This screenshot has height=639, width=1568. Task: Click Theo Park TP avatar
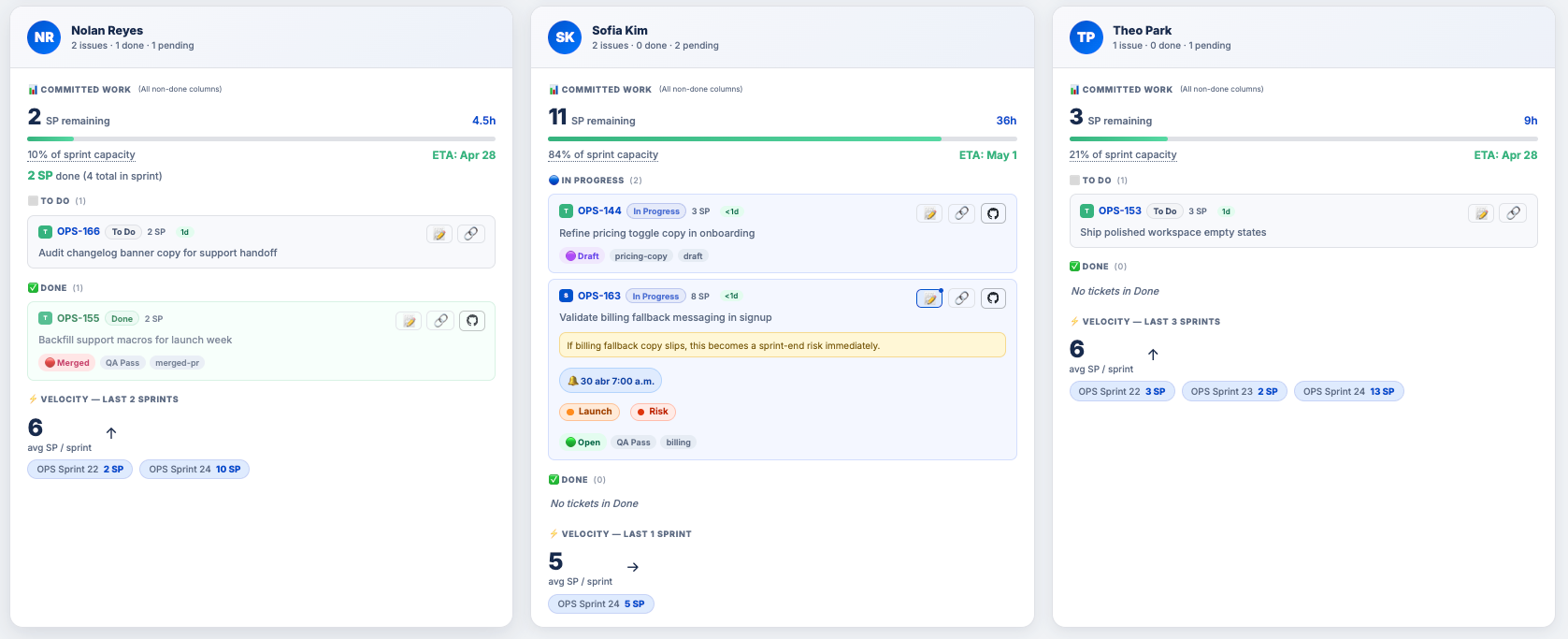click(x=1086, y=37)
